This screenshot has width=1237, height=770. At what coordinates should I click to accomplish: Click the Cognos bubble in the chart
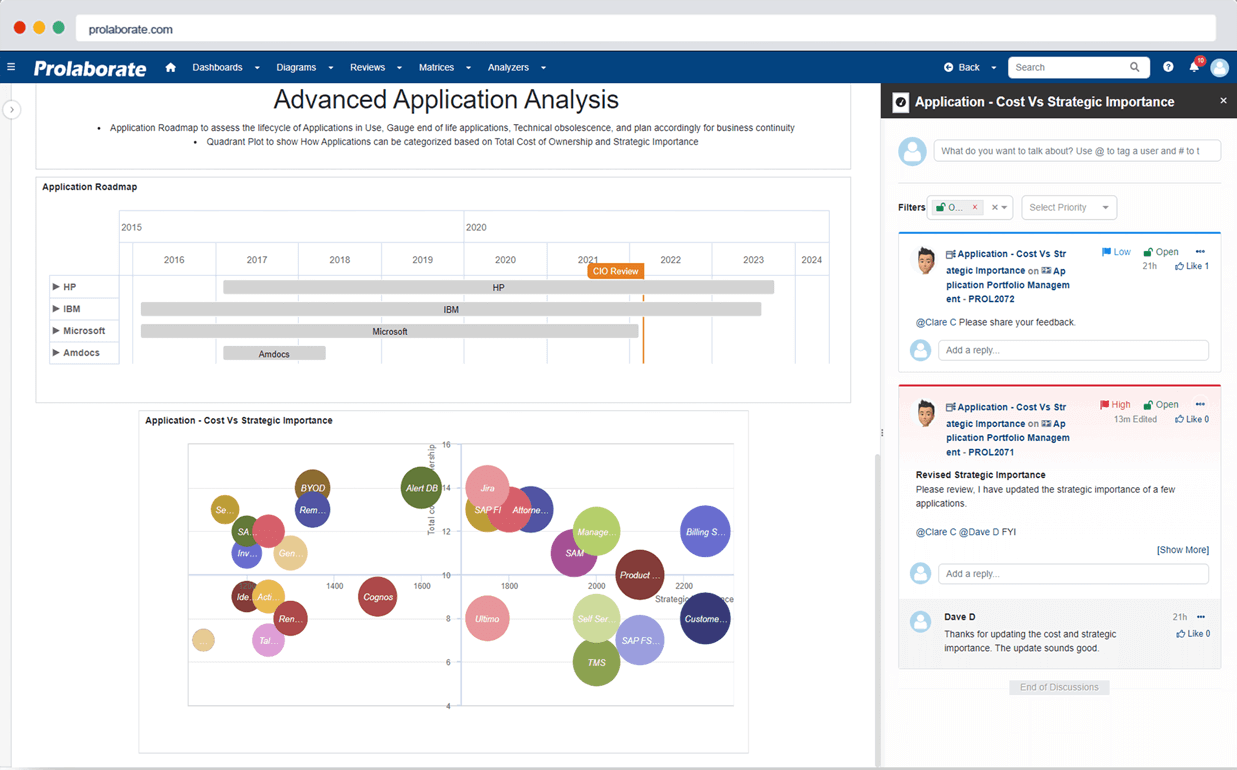coord(378,597)
